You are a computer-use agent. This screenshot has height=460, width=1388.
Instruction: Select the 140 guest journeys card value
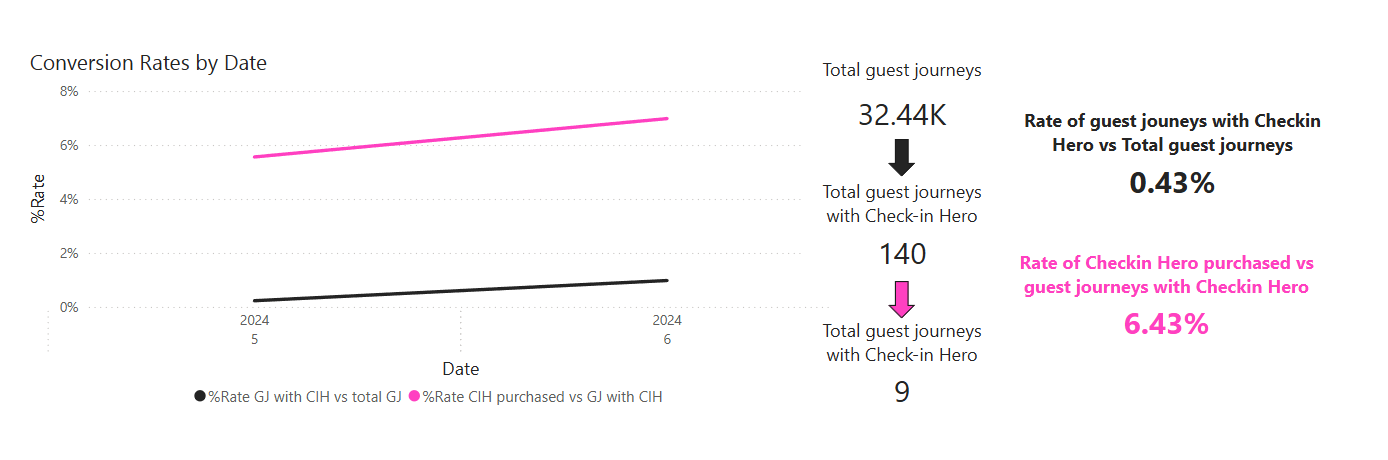pos(902,254)
